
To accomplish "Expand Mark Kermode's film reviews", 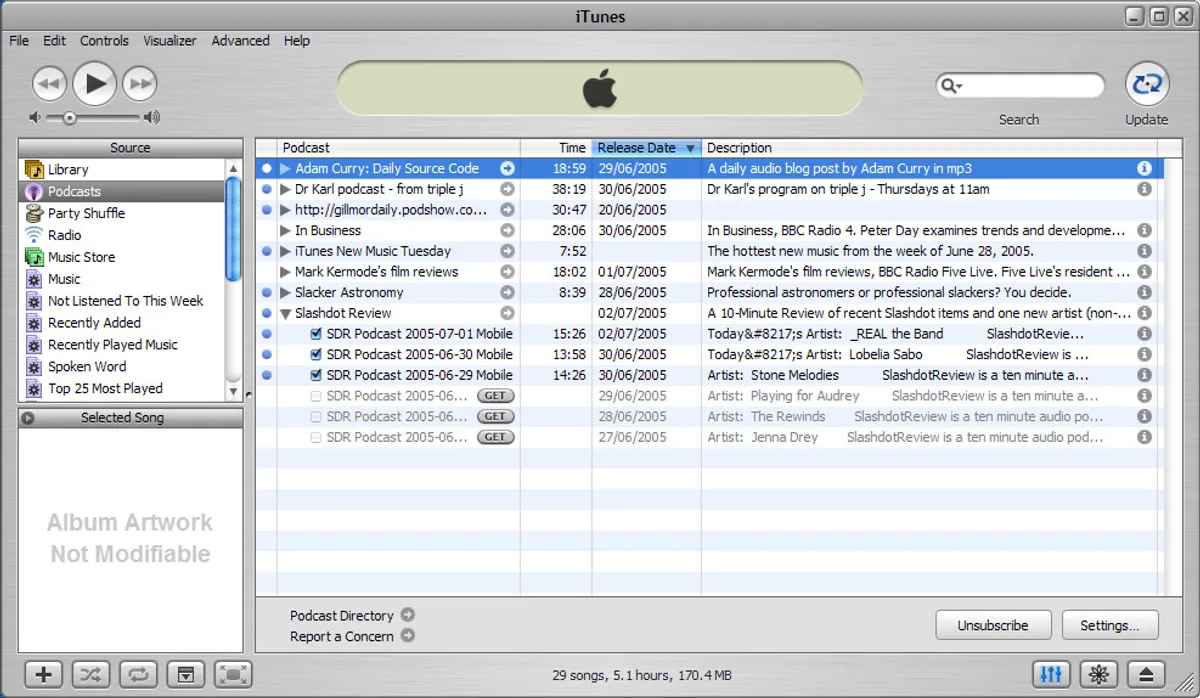I will pyautogui.click(x=285, y=272).
